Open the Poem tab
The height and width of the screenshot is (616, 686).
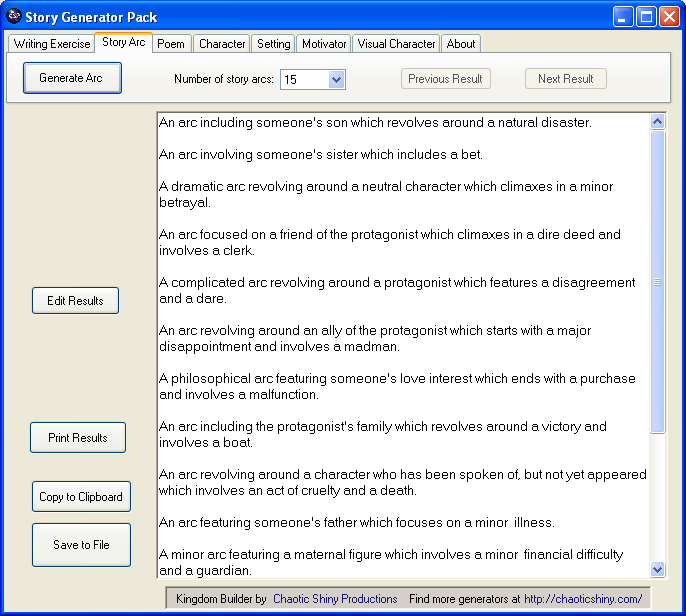coord(171,44)
